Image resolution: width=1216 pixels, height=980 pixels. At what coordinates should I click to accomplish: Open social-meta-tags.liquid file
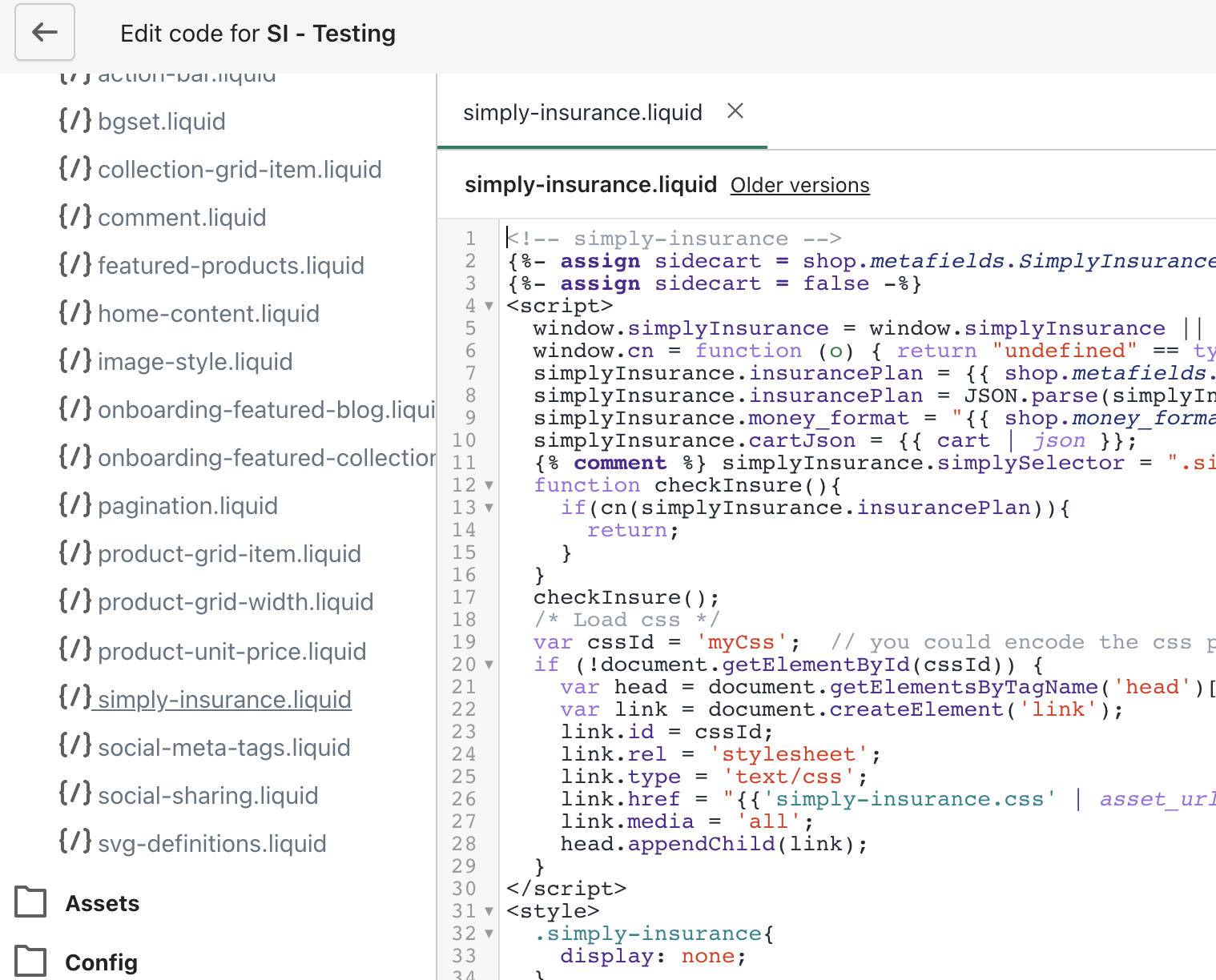[223, 748]
